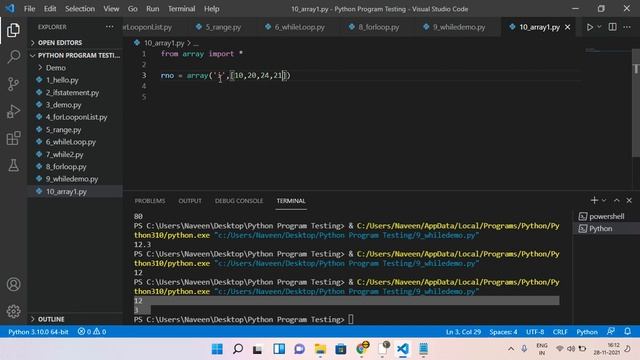The image size is (640, 360).
Task: Show the Output panel tab
Action: [x=190, y=201]
